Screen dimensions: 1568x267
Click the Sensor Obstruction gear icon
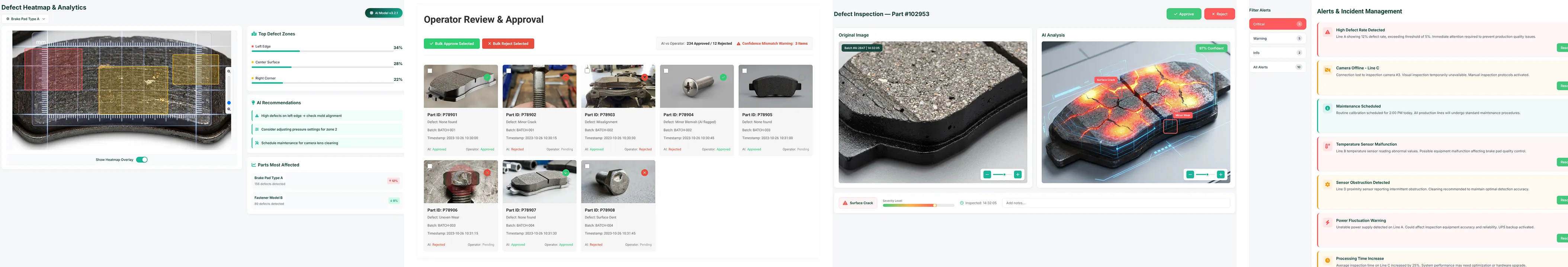coord(1328,184)
